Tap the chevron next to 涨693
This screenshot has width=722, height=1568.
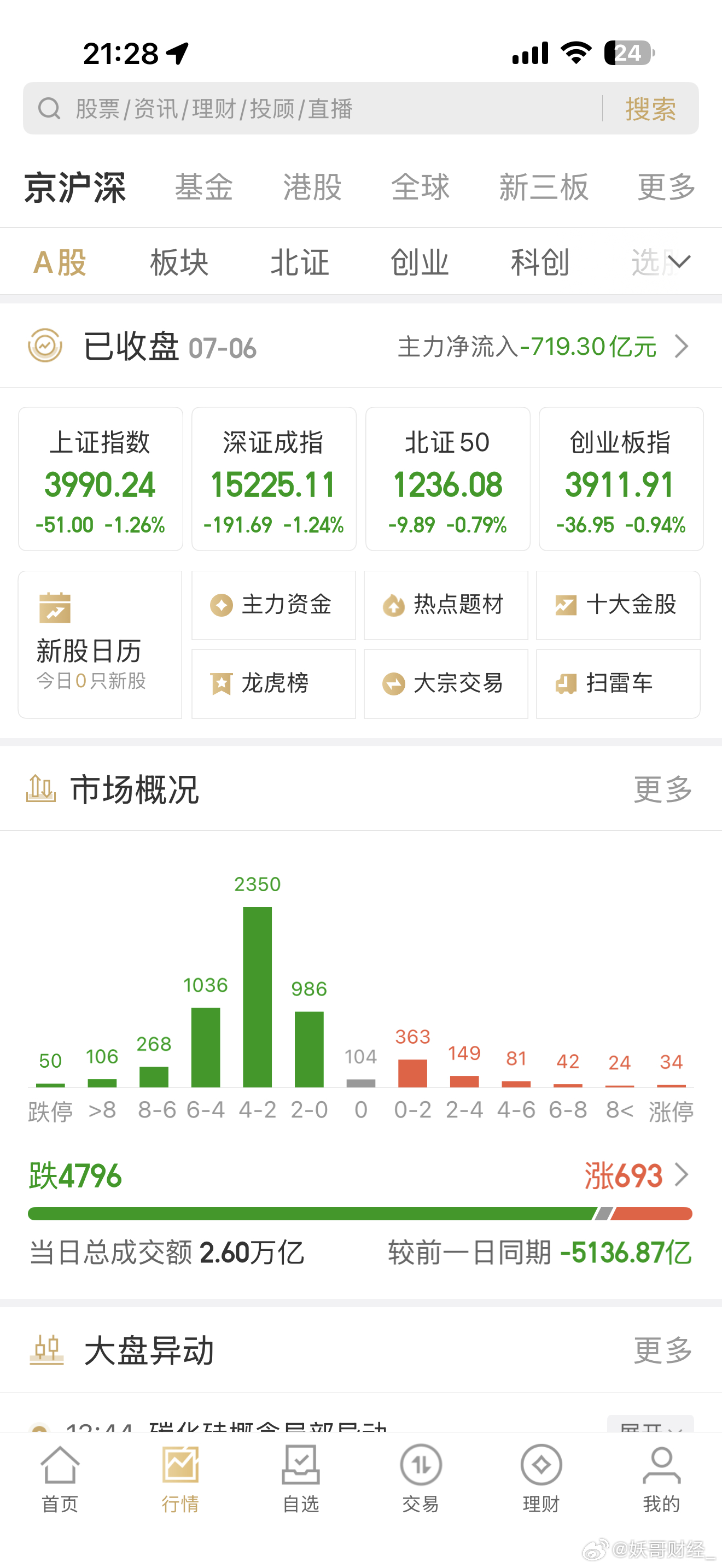(682, 1175)
